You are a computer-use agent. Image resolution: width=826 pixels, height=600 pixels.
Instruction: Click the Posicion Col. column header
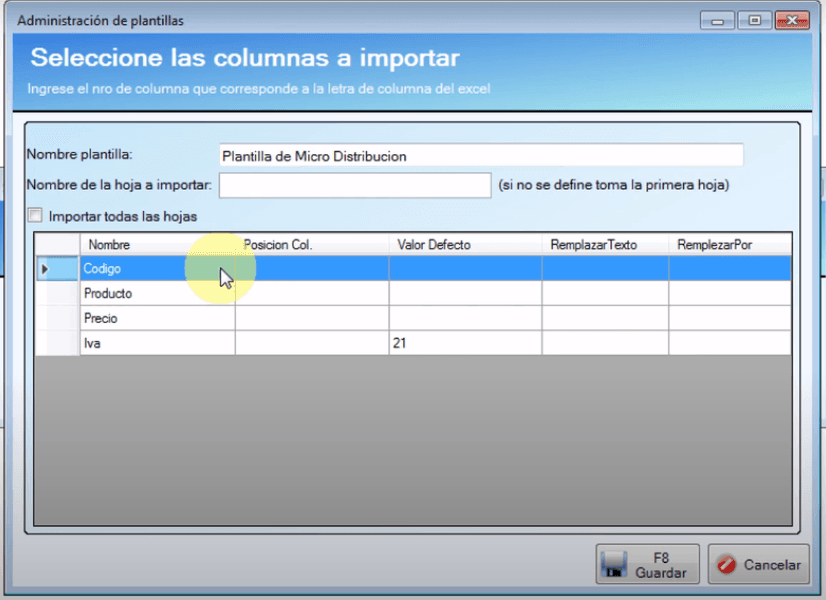pos(311,245)
